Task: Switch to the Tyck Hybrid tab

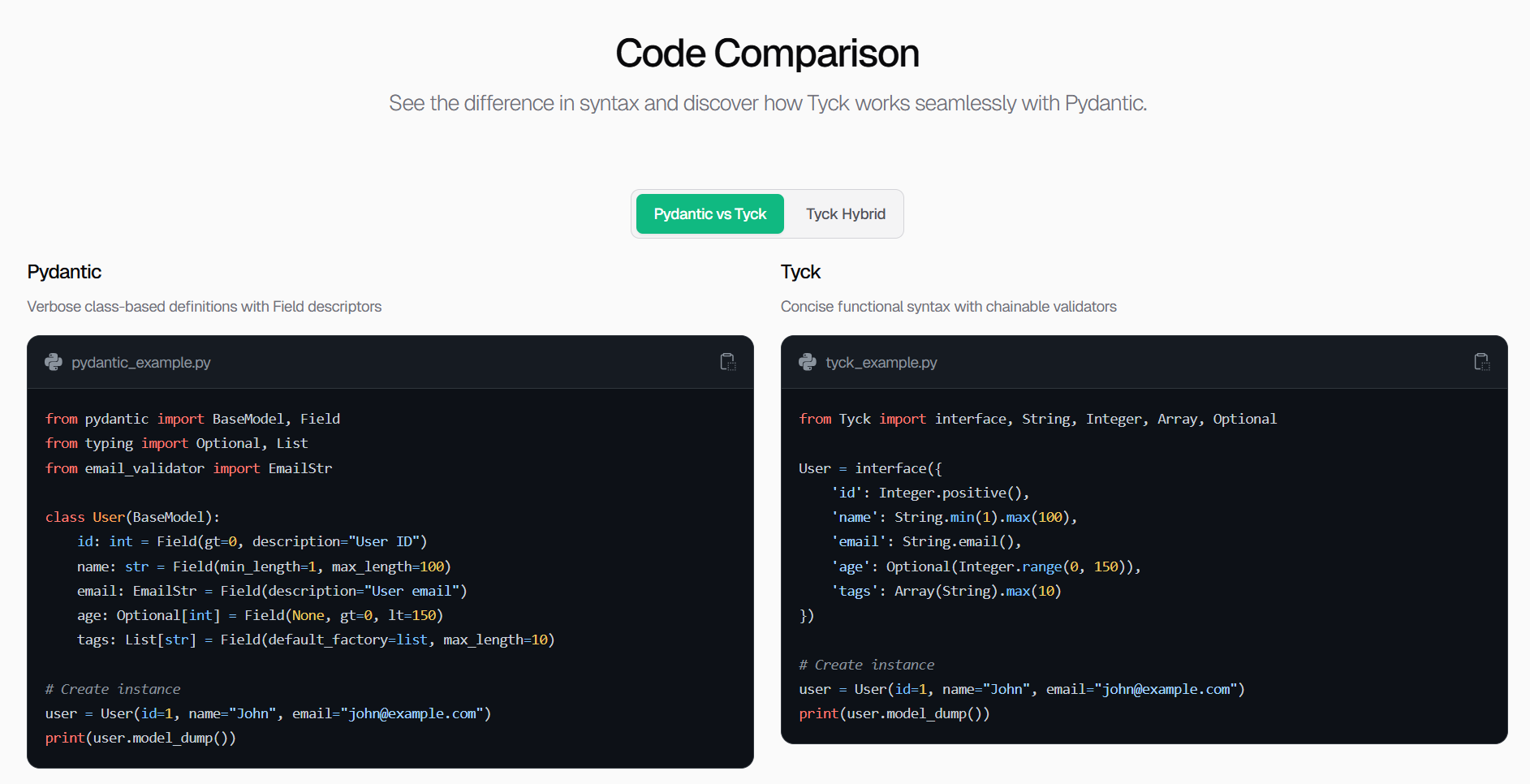Action: [x=846, y=214]
